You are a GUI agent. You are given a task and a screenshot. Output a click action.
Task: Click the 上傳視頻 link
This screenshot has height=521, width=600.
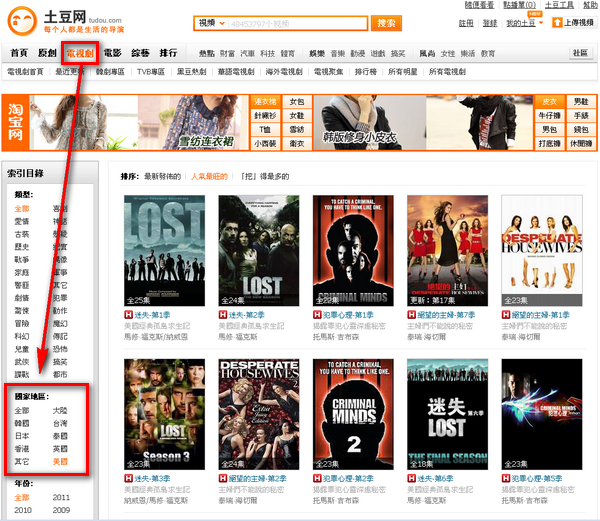tap(579, 23)
